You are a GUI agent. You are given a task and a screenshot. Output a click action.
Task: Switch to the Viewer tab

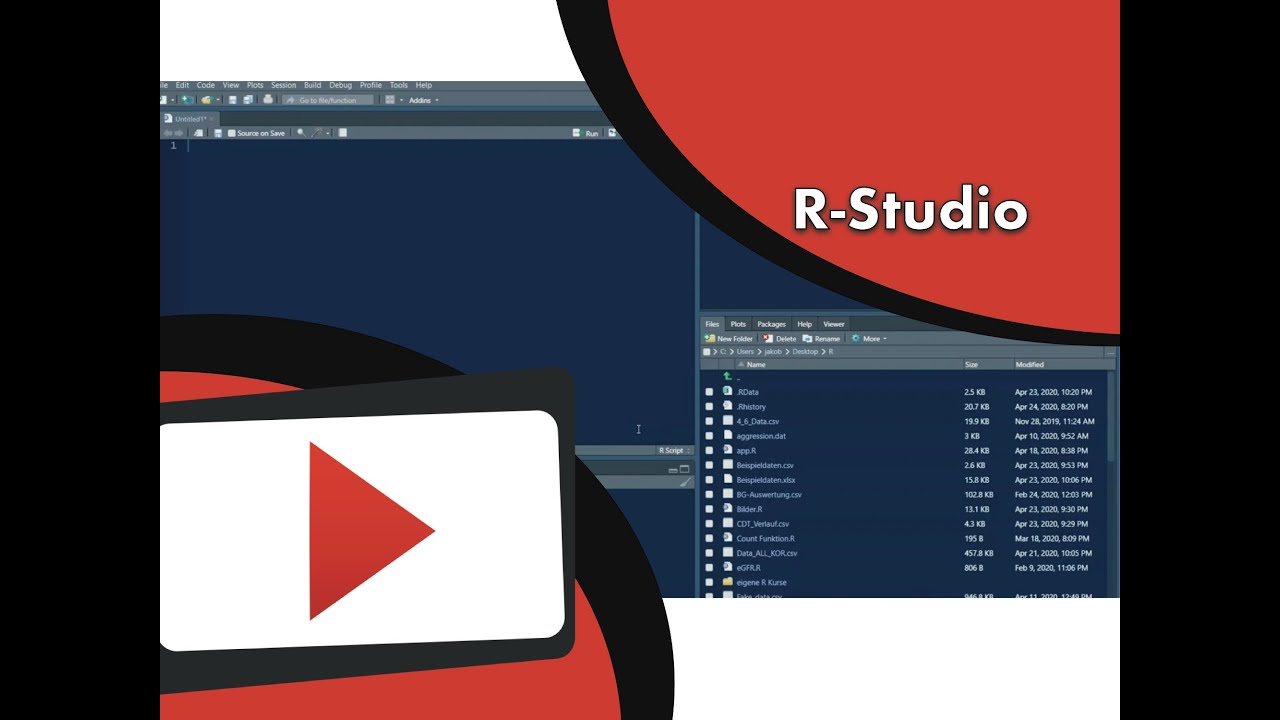pyautogui.click(x=834, y=324)
